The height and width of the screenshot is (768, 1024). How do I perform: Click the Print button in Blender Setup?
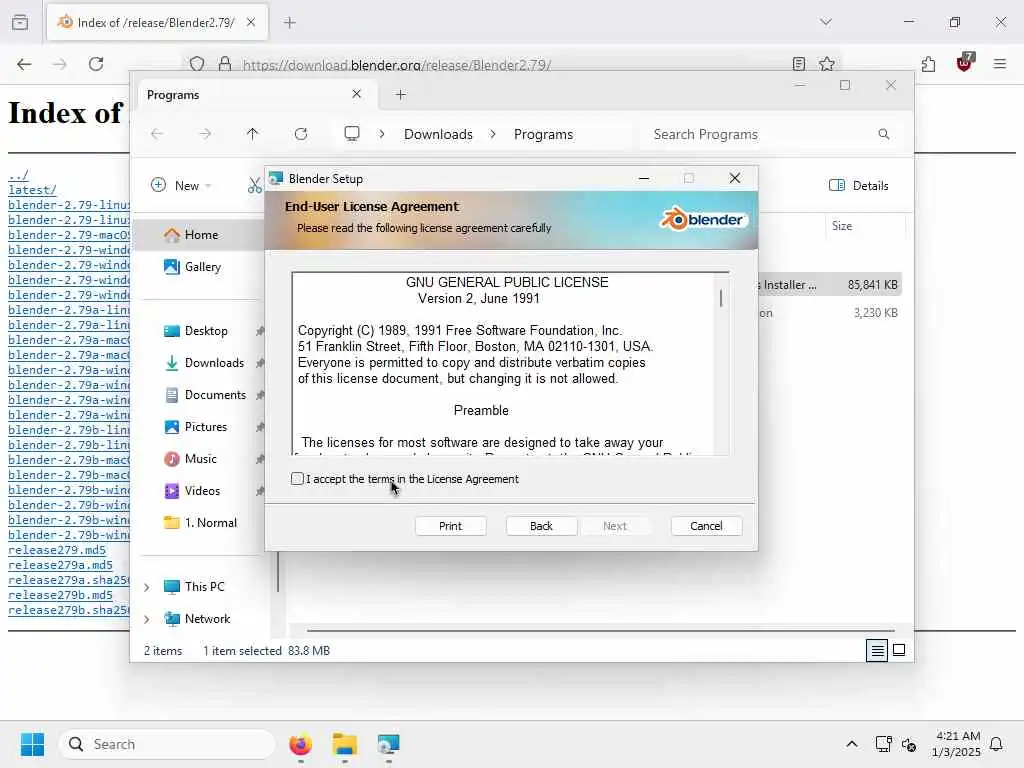[x=450, y=526]
